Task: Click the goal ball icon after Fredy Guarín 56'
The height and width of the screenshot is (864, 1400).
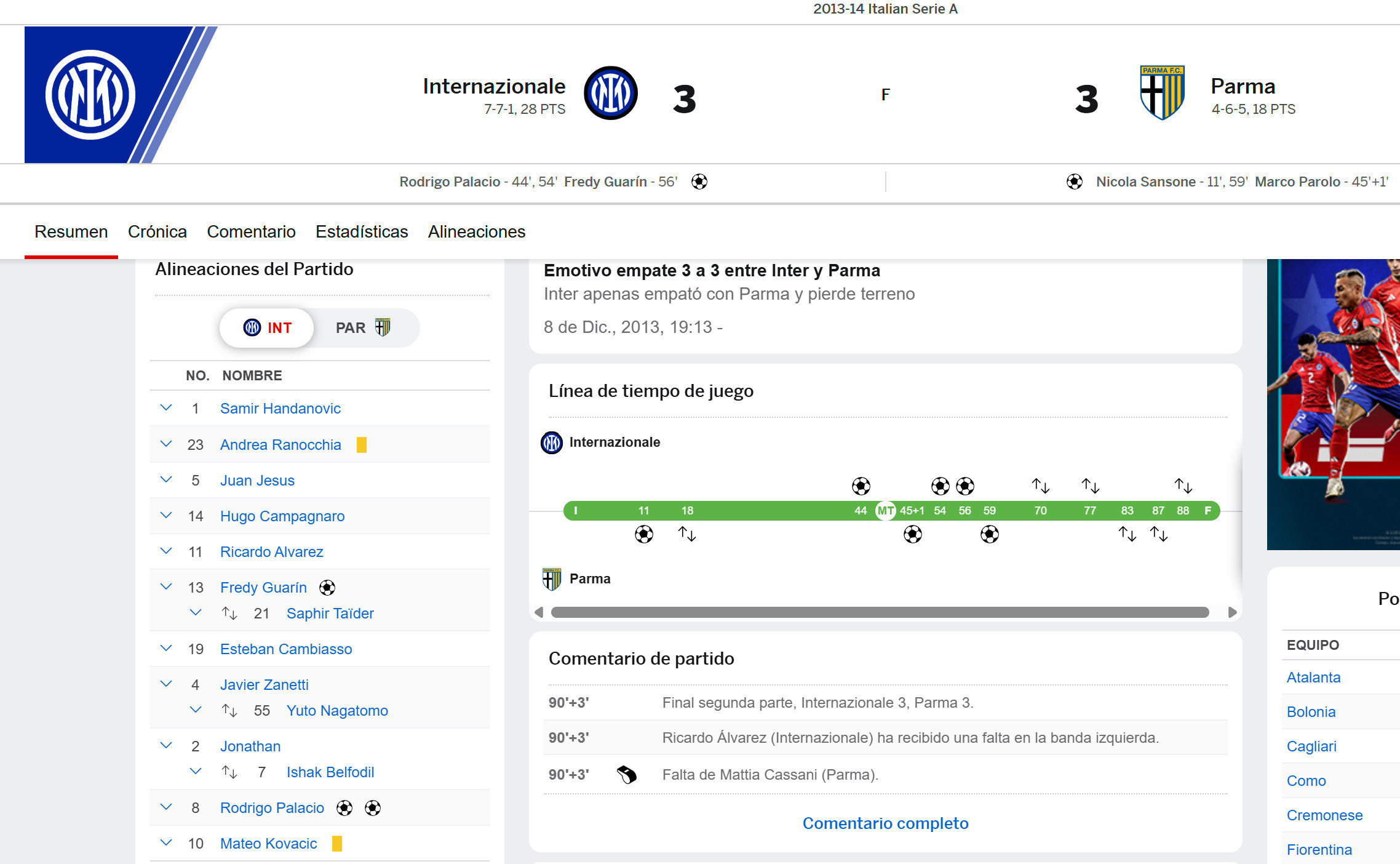Action: 699,182
